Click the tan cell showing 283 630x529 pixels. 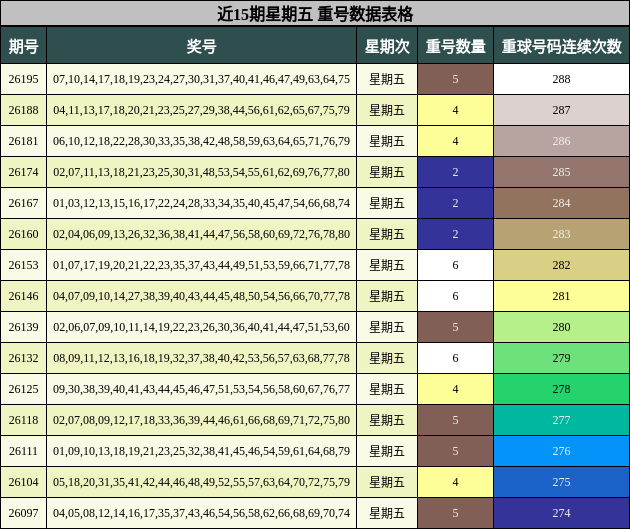point(561,234)
